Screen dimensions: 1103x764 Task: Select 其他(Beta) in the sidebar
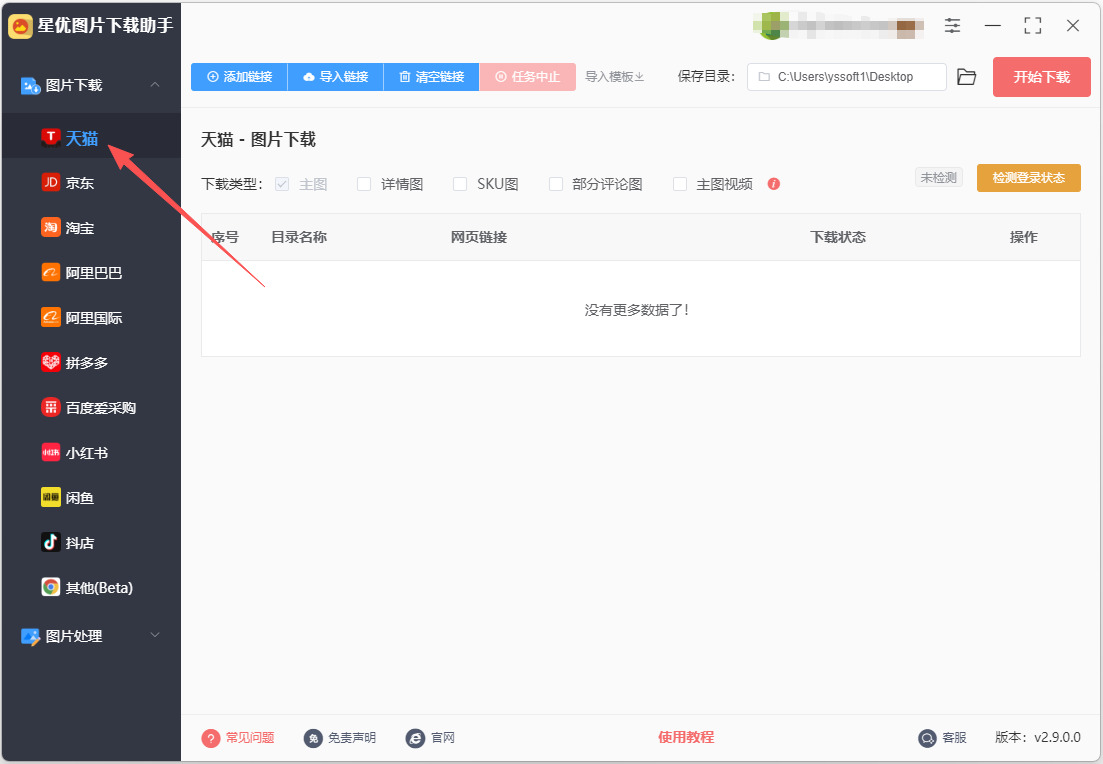click(91, 588)
